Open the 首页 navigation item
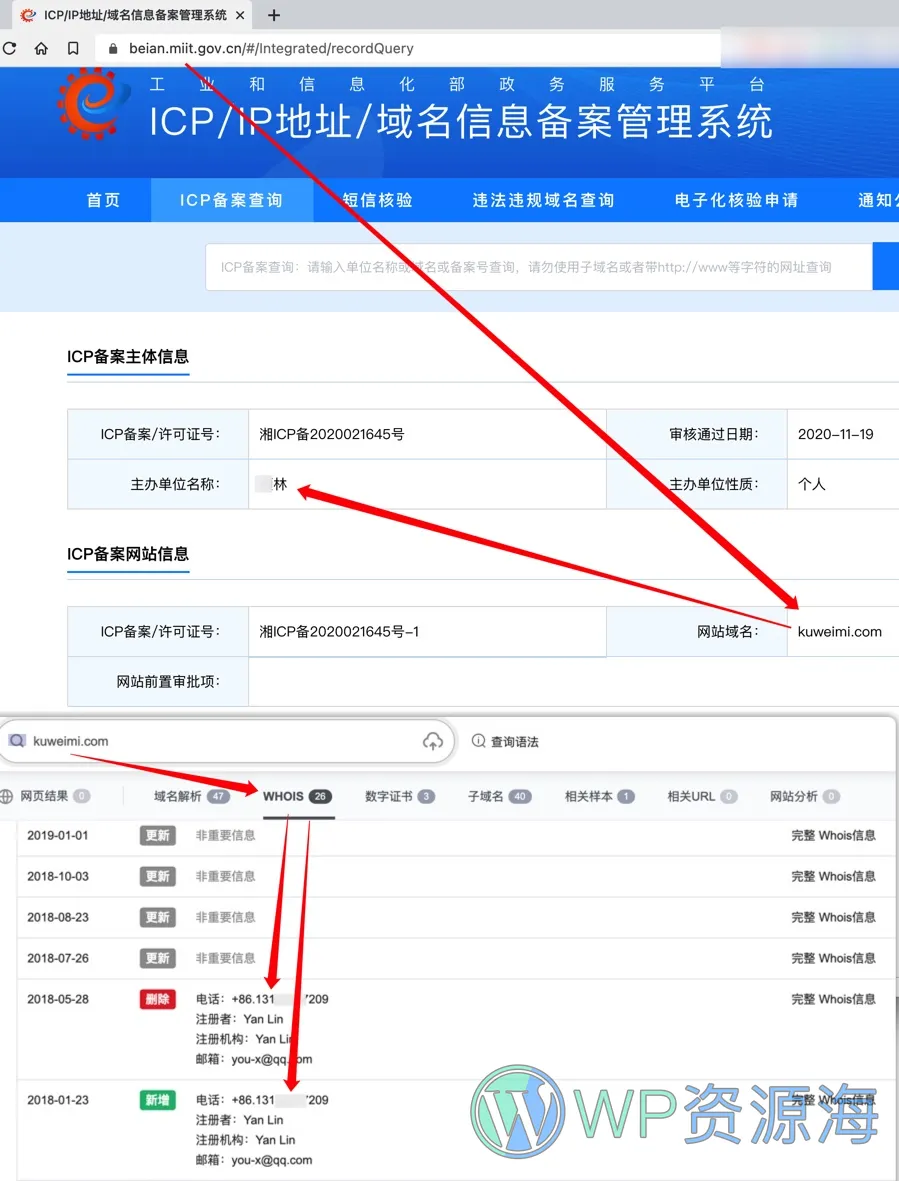 tap(103, 200)
